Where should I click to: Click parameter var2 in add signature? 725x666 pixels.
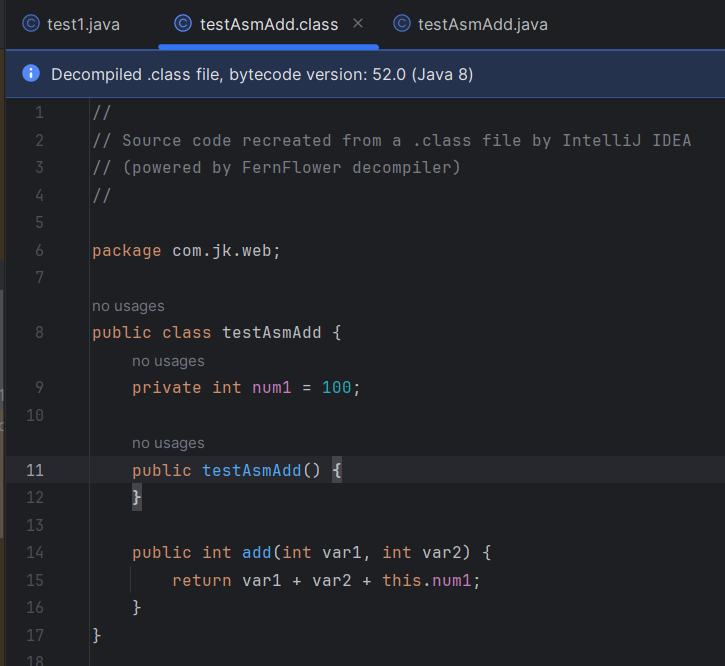441,553
